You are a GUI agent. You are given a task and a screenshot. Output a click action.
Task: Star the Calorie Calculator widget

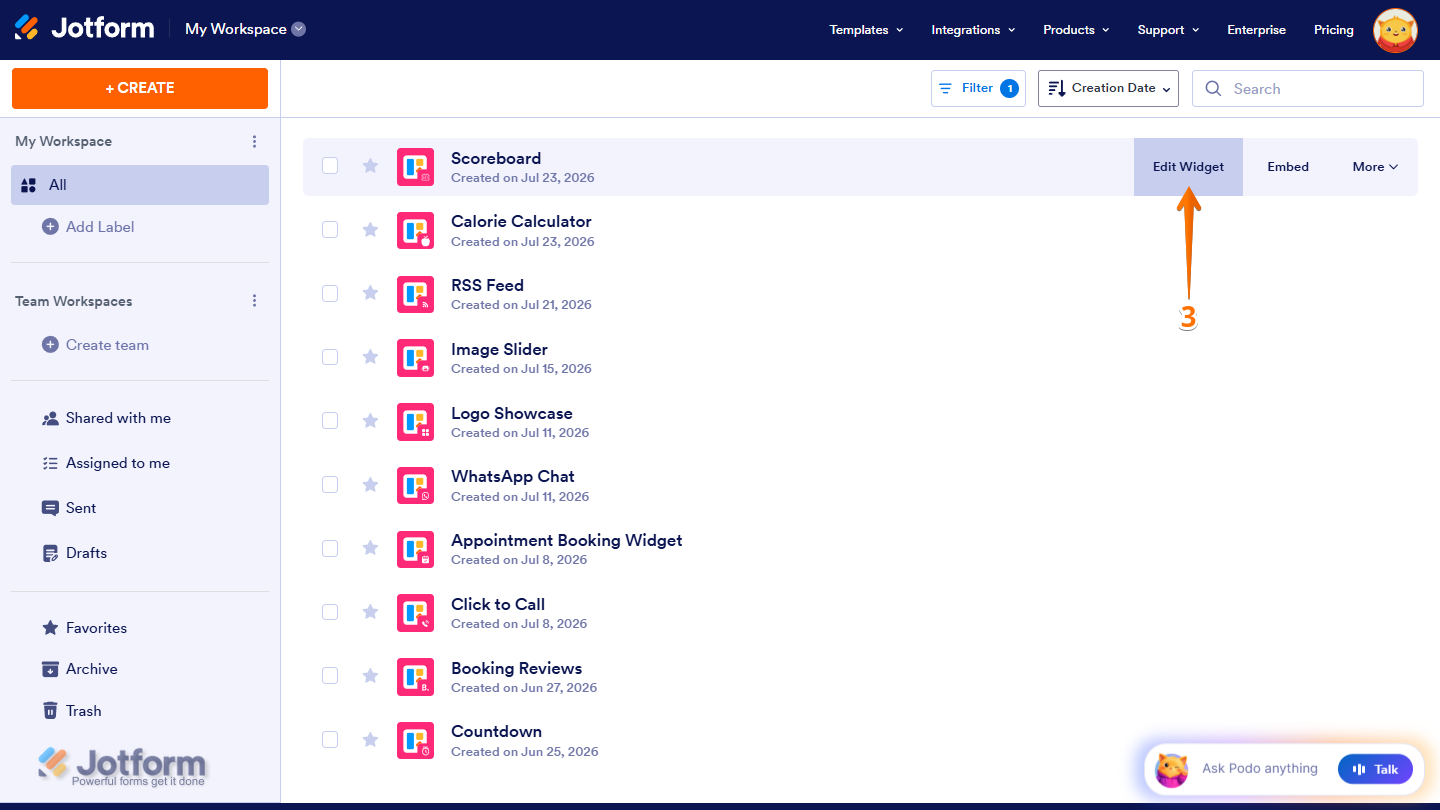[370, 230]
